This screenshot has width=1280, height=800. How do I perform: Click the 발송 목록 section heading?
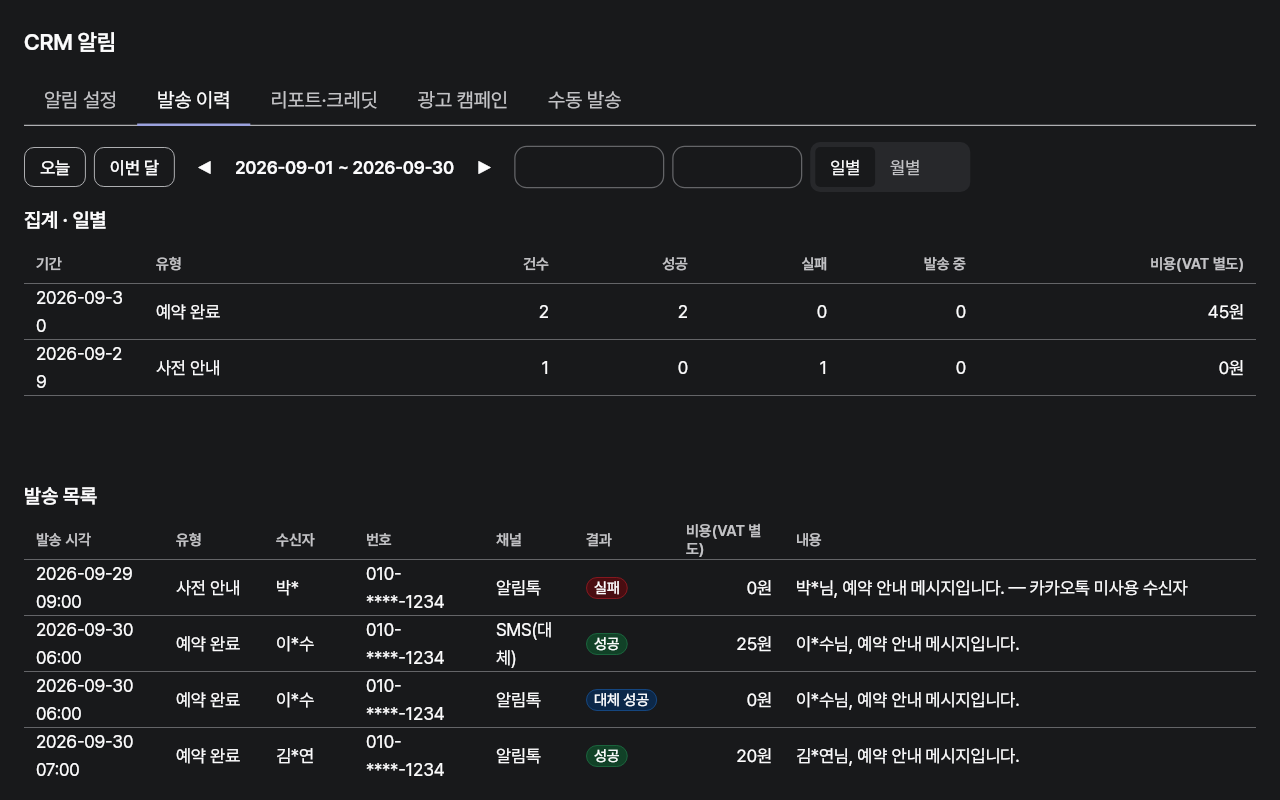point(60,496)
